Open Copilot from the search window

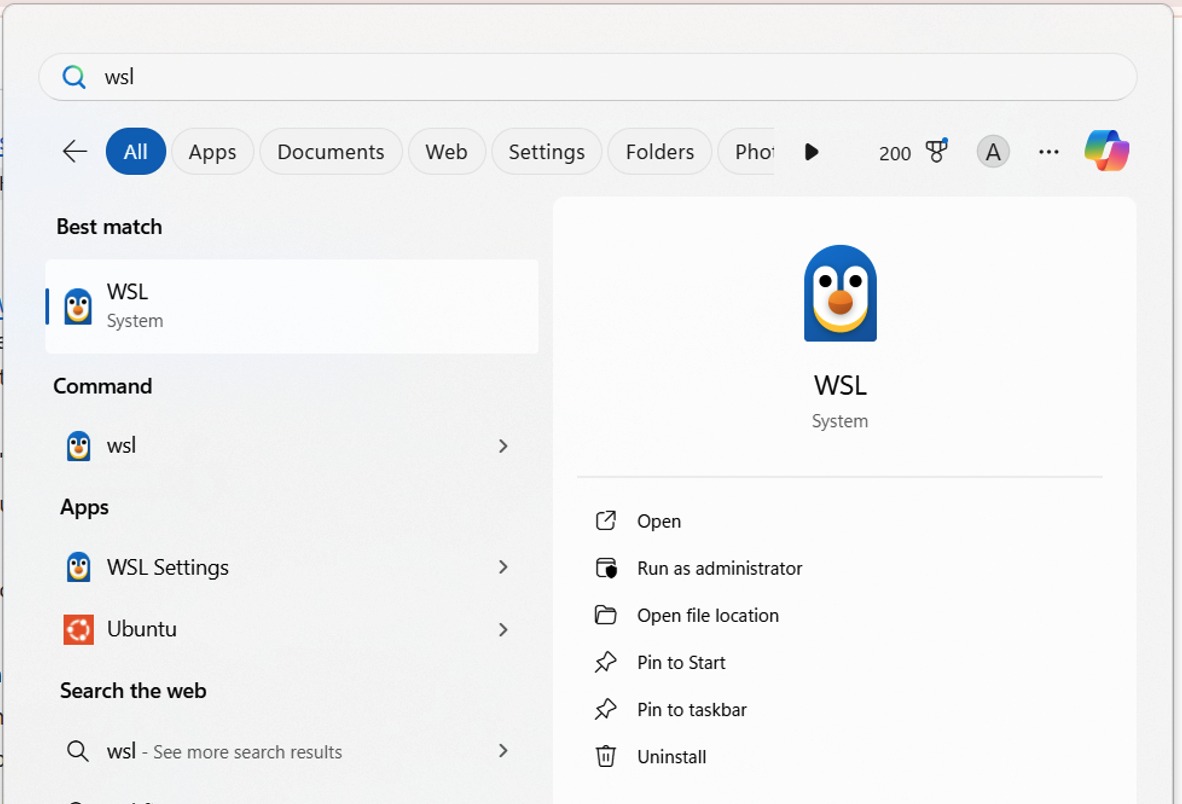[1103, 151]
